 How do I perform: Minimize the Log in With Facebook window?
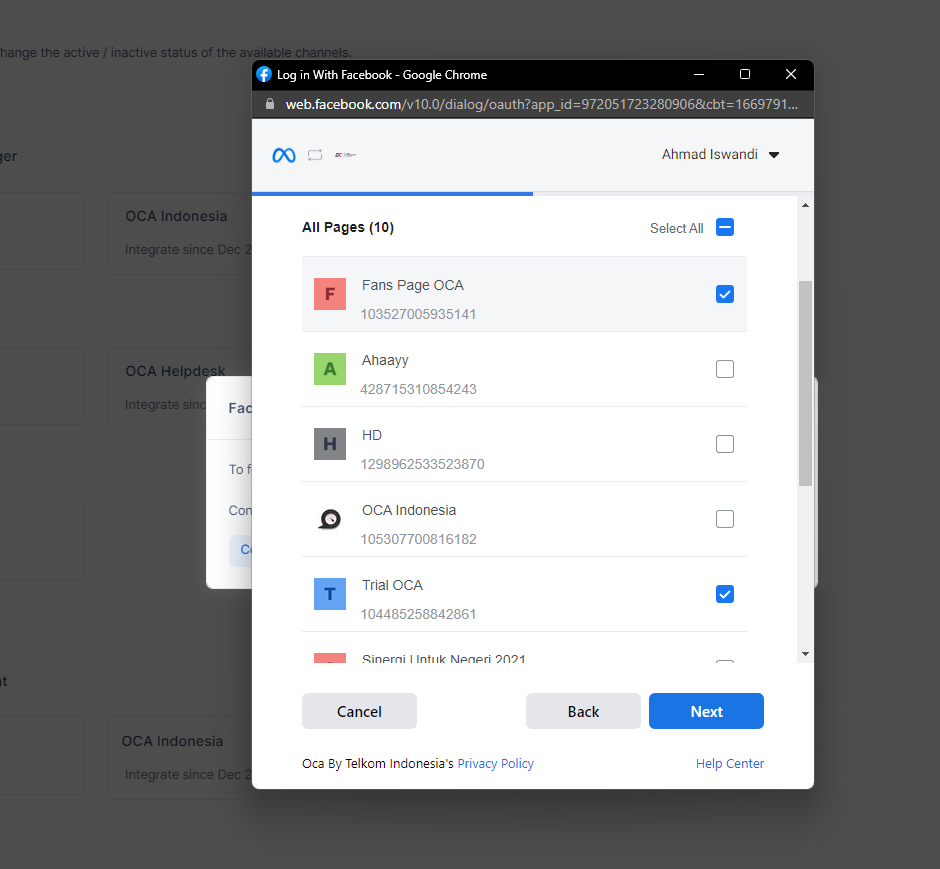pos(698,74)
